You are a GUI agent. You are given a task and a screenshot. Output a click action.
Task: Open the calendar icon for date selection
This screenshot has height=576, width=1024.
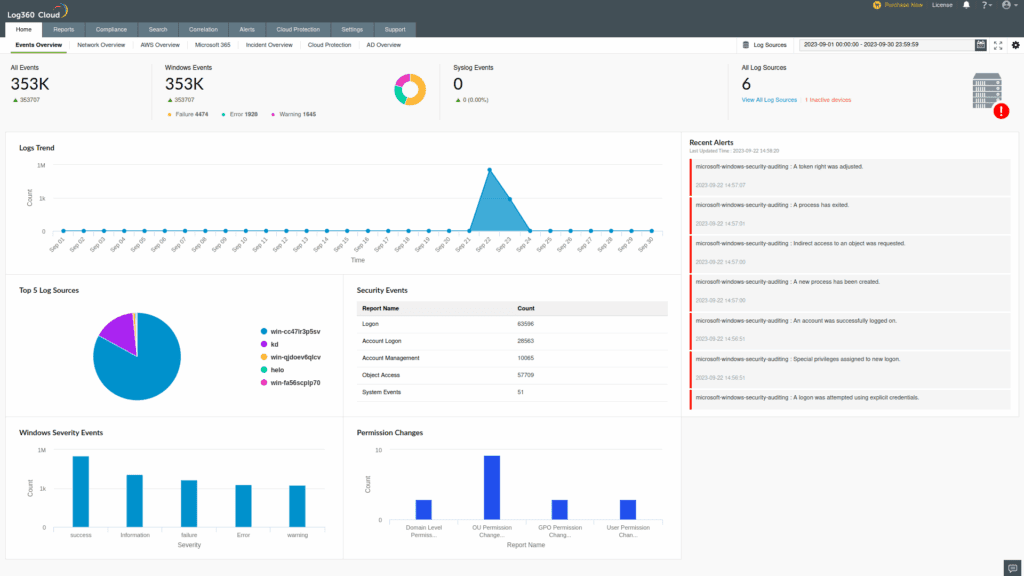coord(981,45)
